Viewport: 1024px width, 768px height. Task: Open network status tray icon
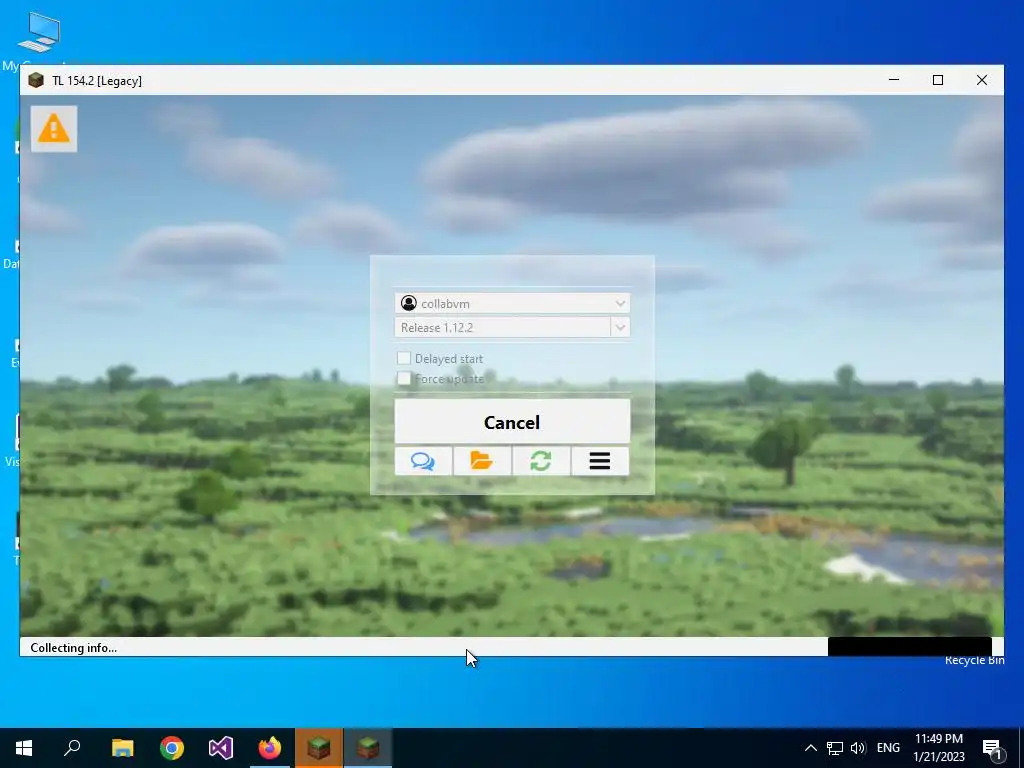click(835, 748)
